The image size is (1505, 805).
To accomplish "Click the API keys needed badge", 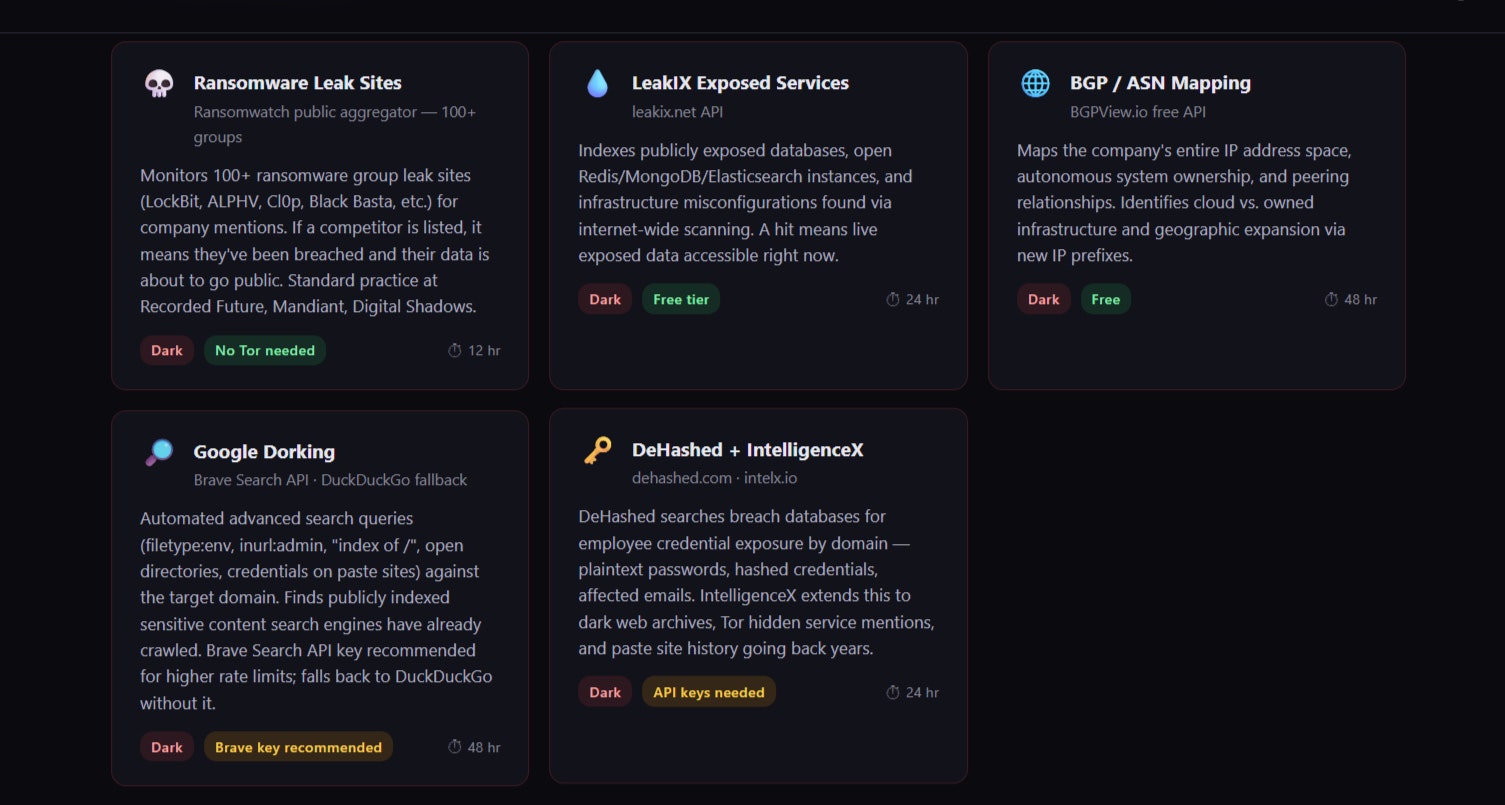I will click(x=708, y=693).
